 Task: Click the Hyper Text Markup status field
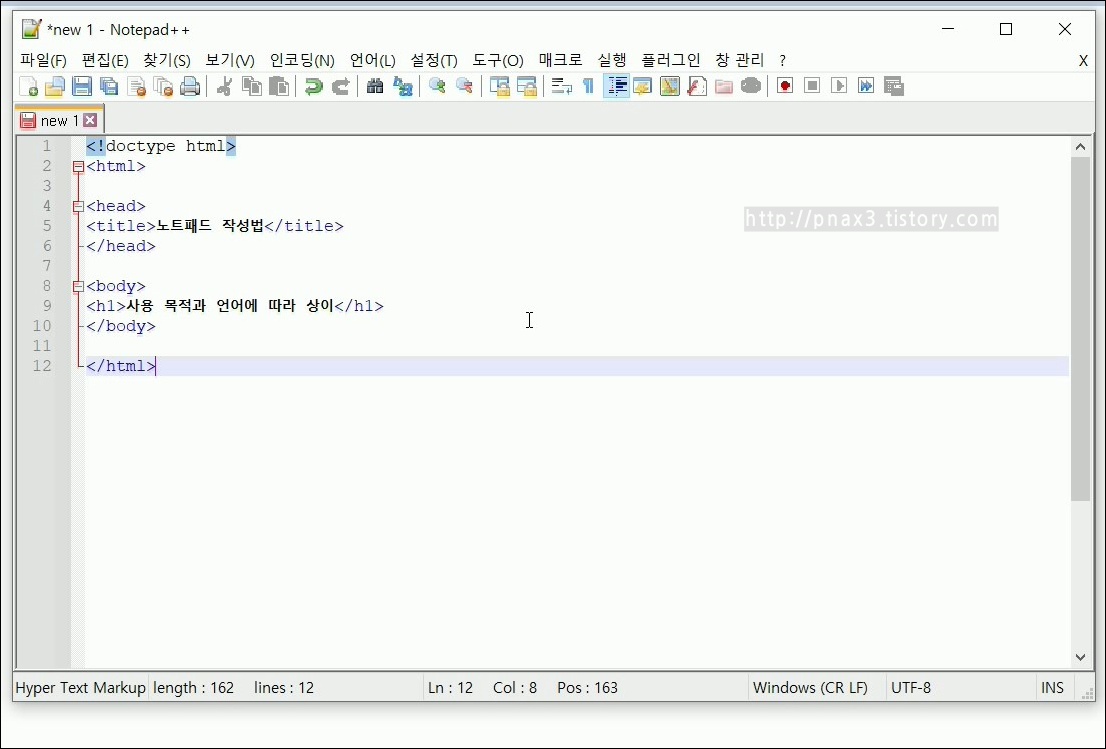pos(80,688)
